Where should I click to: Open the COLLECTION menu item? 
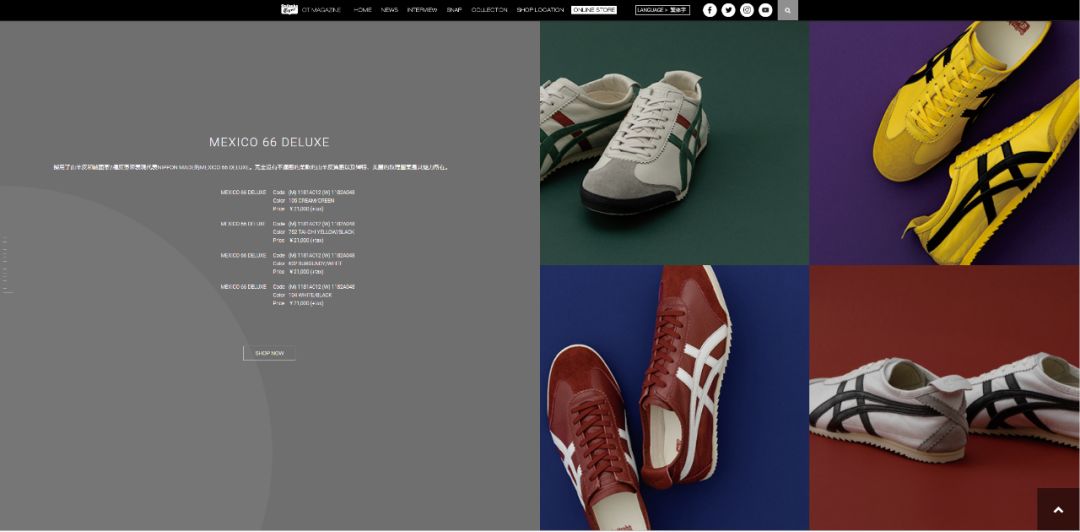pos(489,10)
